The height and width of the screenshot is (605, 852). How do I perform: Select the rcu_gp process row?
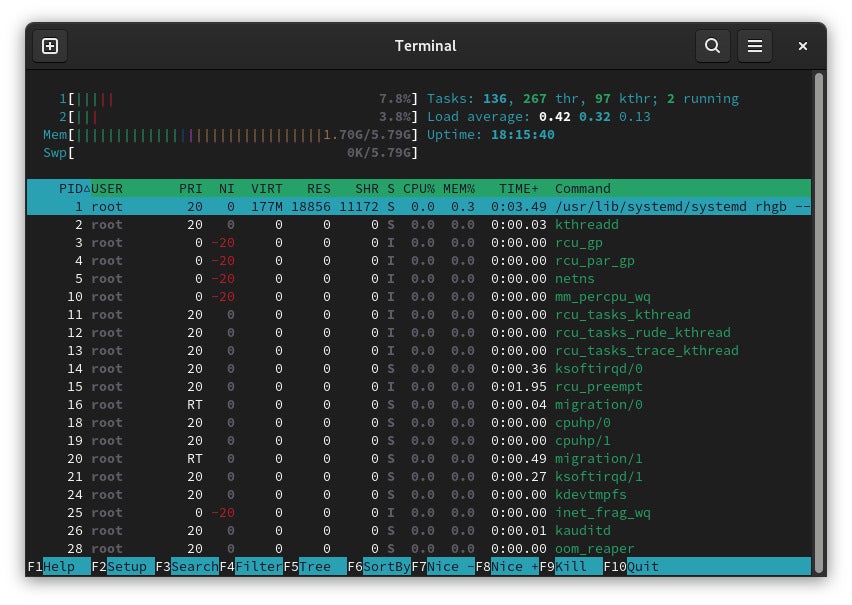tap(419, 242)
